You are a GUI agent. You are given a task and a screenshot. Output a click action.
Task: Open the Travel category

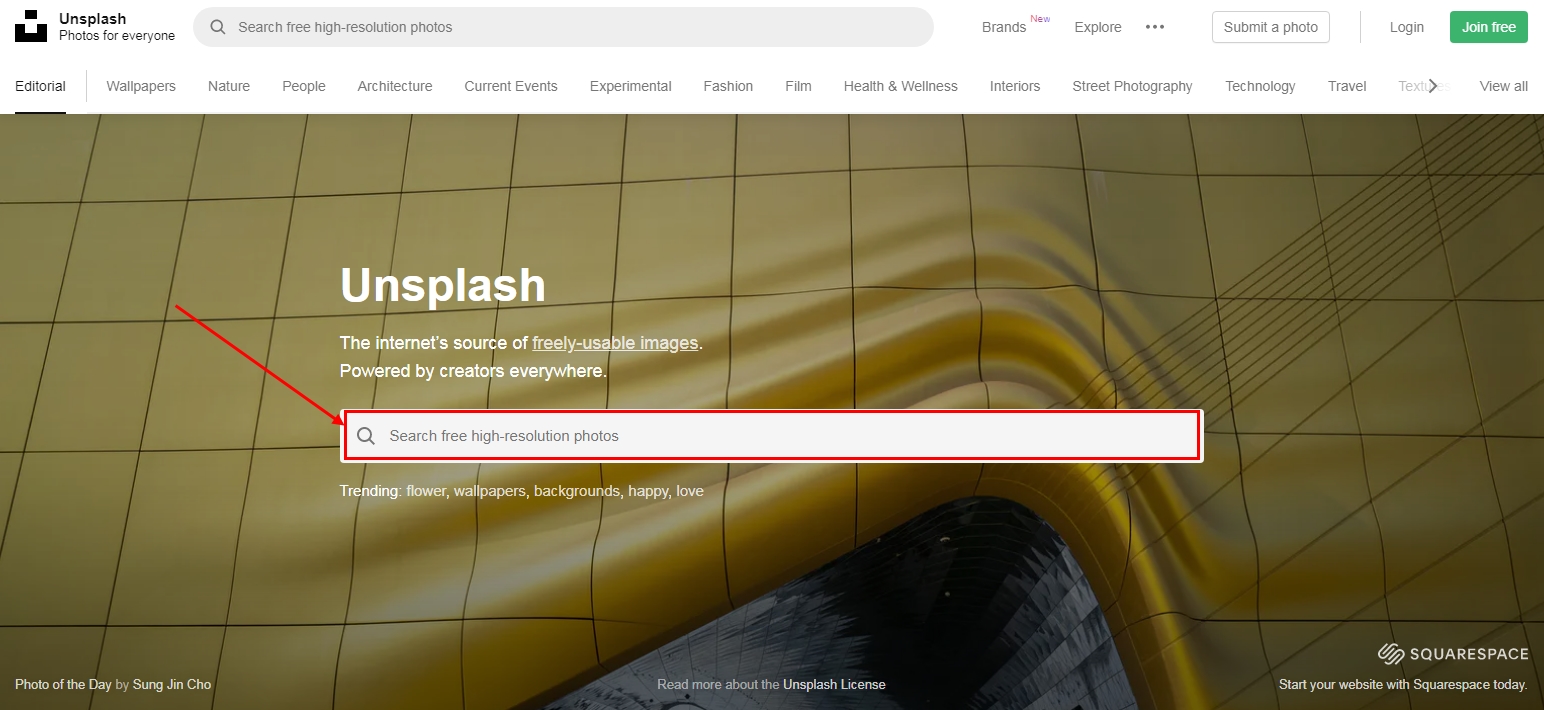tap(1347, 86)
